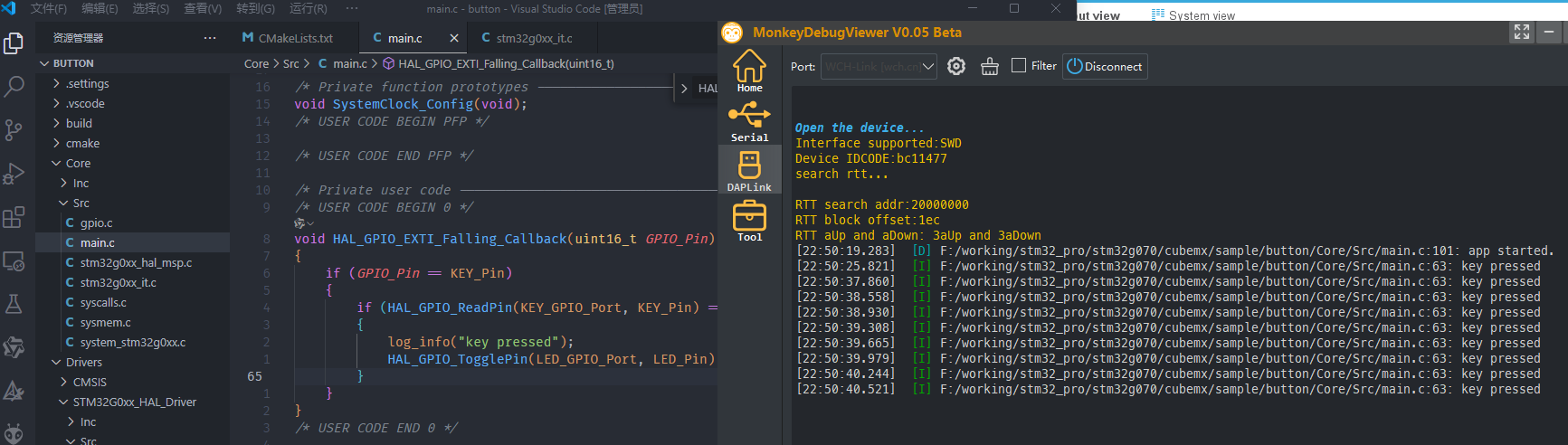Click the VS Code logo icon
Image resolution: width=1568 pixels, height=445 pixels.
tap(9, 8)
